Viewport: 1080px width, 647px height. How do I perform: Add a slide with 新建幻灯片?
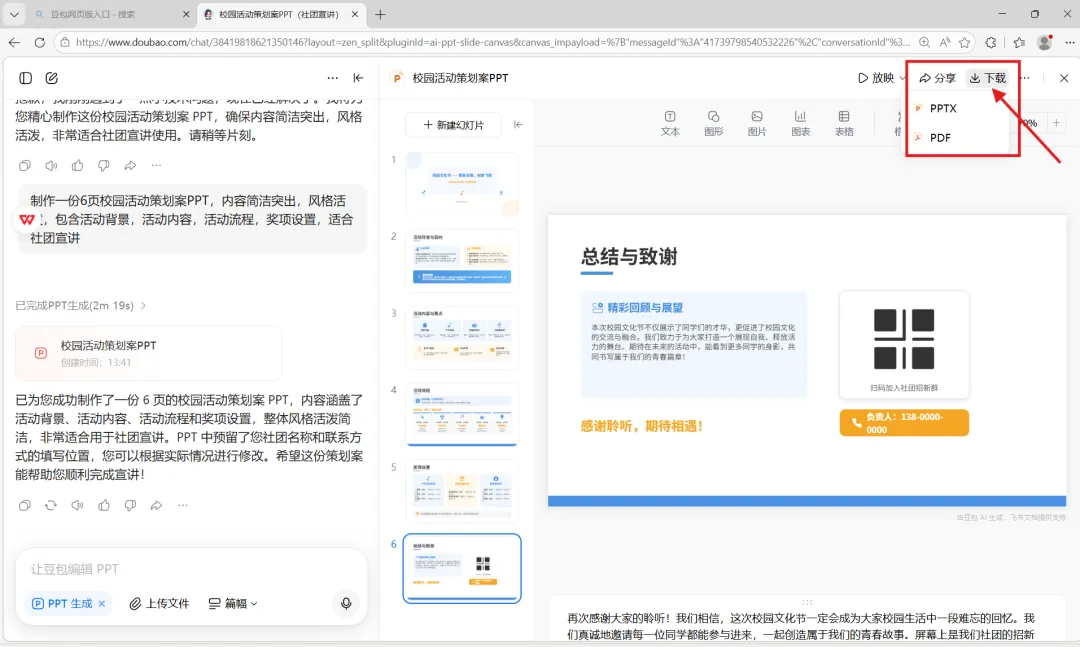click(x=453, y=125)
